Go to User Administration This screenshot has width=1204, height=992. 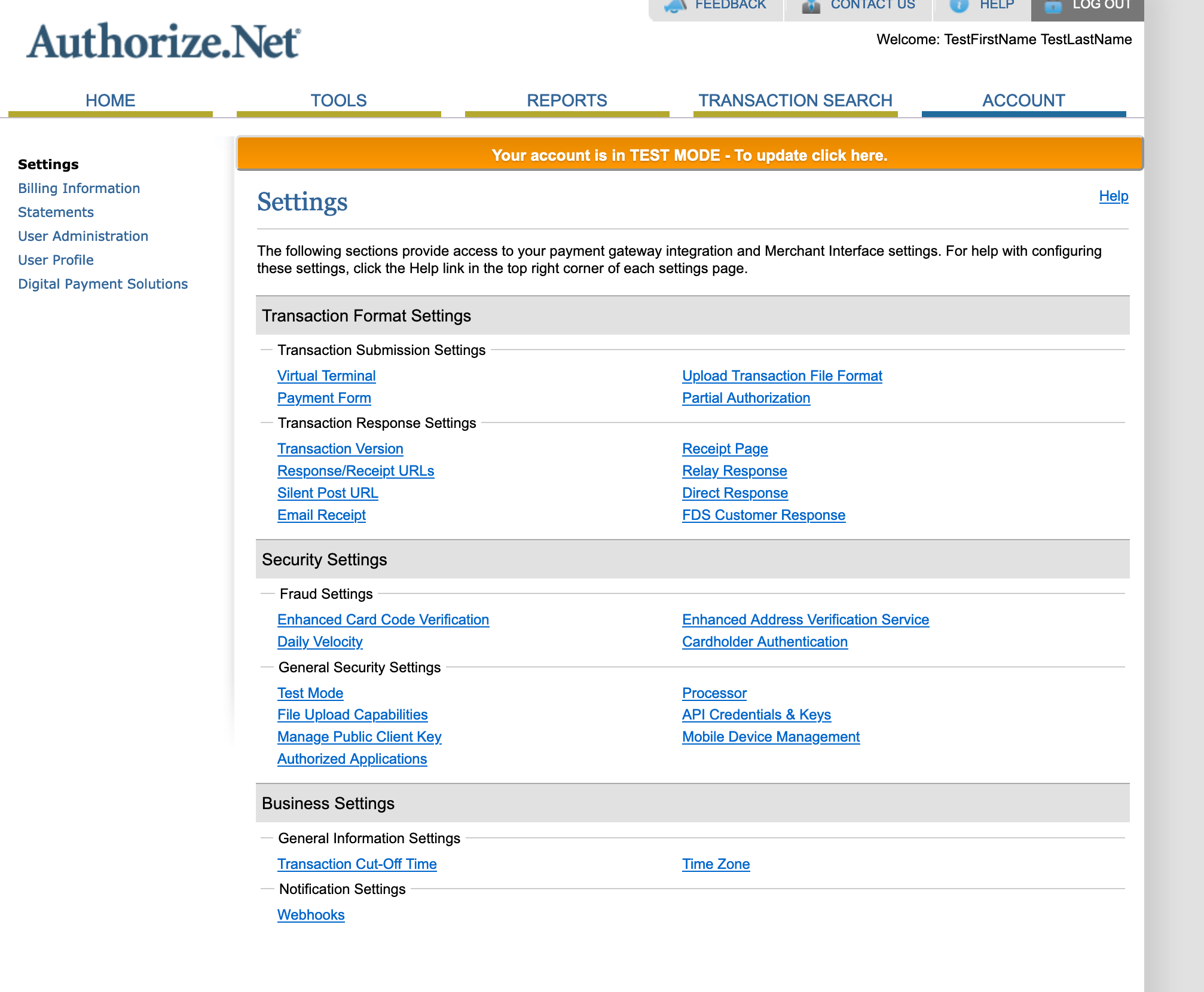point(83,236)
